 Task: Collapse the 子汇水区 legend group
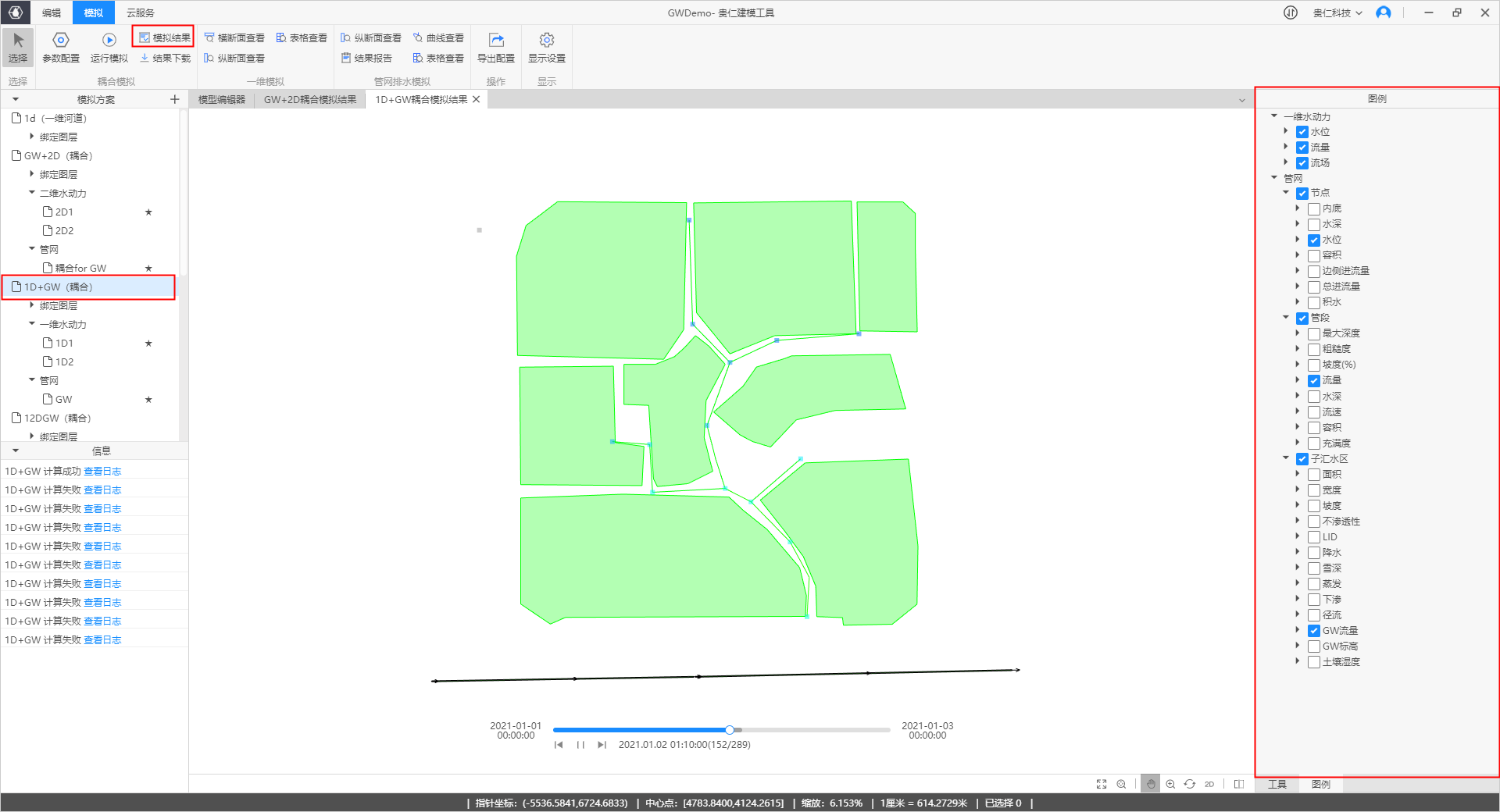[x=1286, y=458]
